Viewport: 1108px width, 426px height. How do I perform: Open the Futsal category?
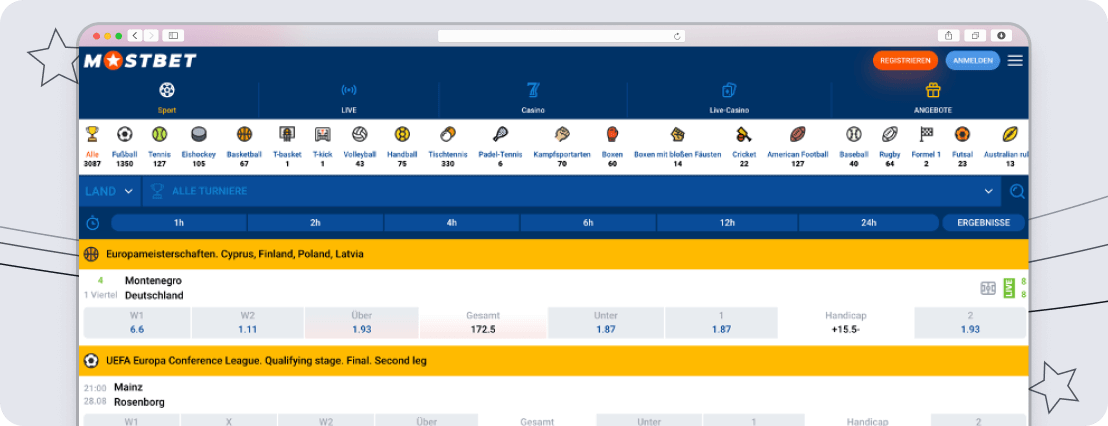tap(962, 147)
